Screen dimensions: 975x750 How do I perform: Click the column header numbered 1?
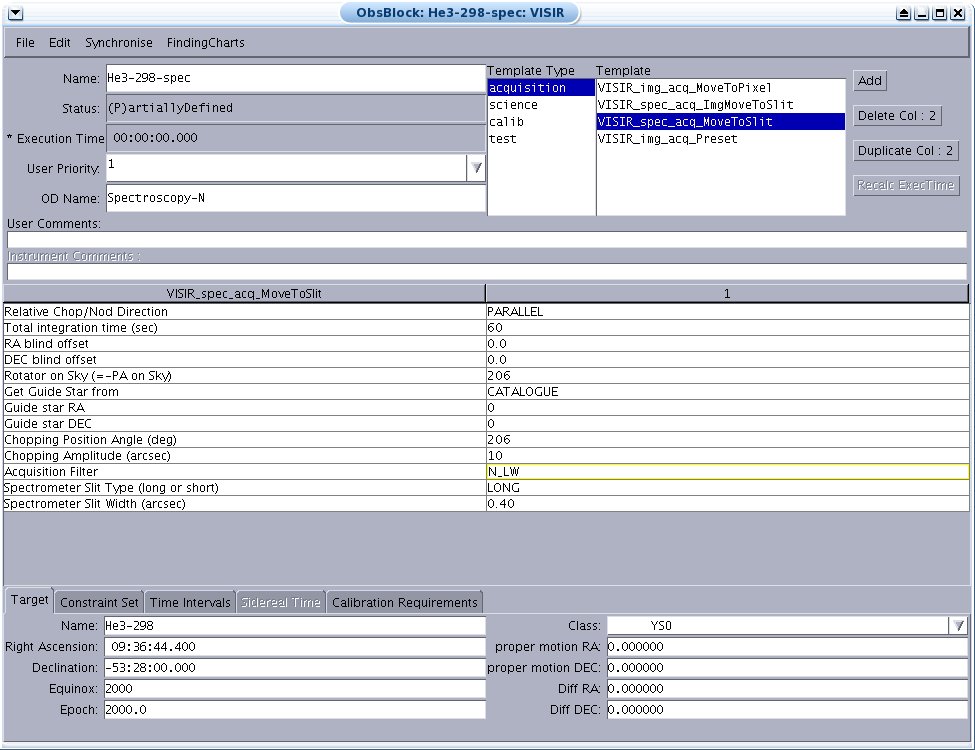point(727,294)
